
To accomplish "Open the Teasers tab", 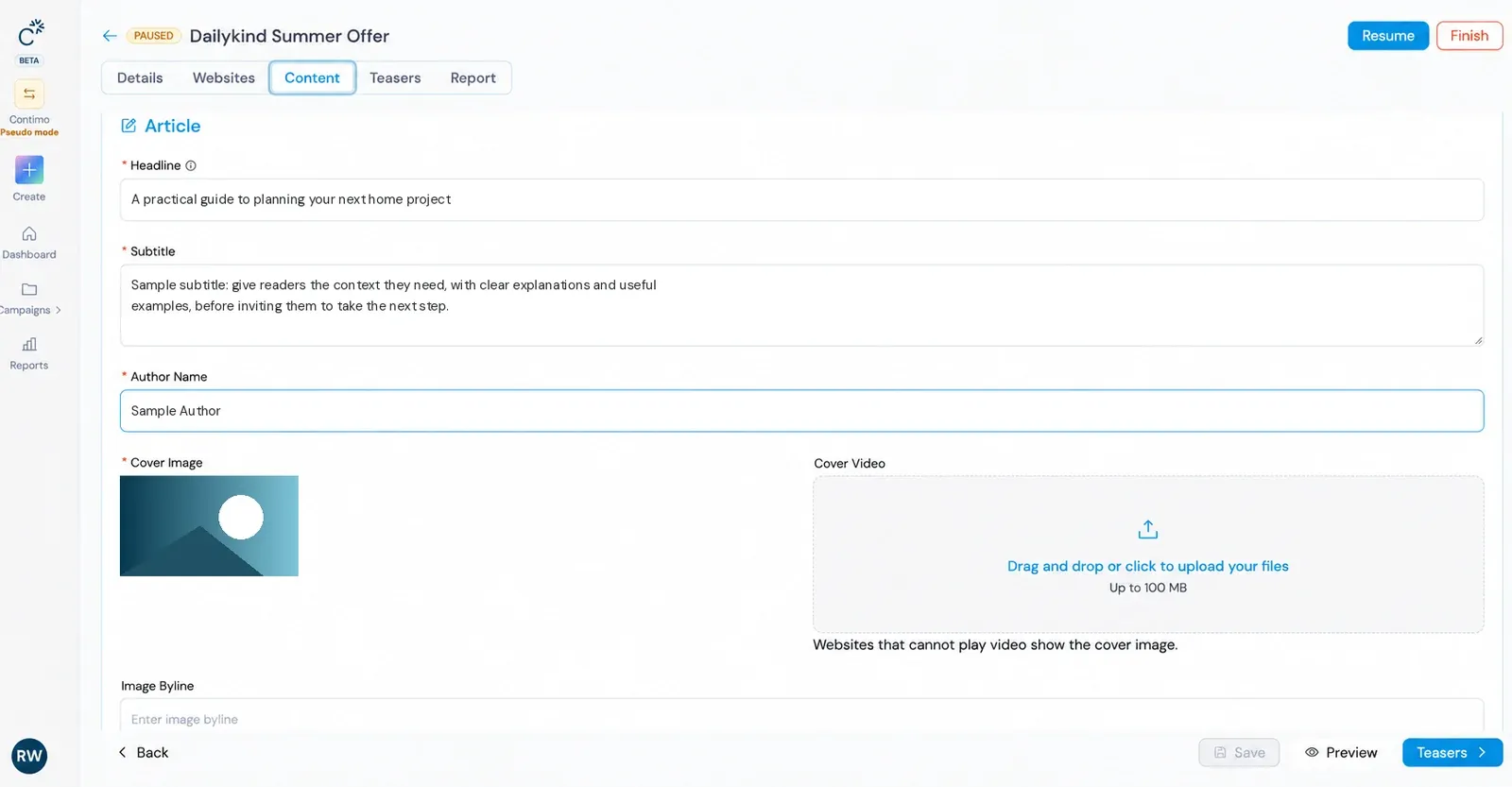I will tap(395, 77).
